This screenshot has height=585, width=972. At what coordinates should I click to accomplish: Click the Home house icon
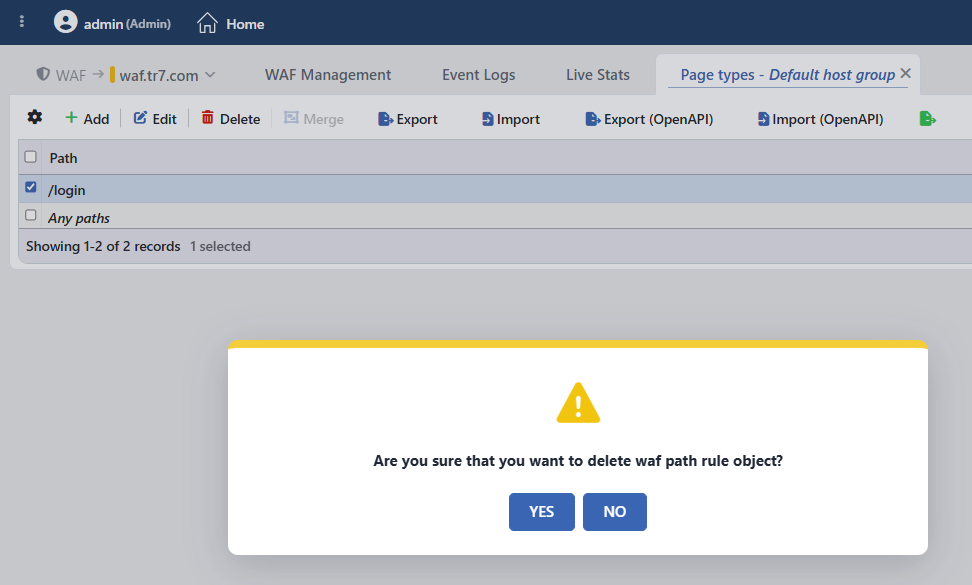(x=207, y=23)
